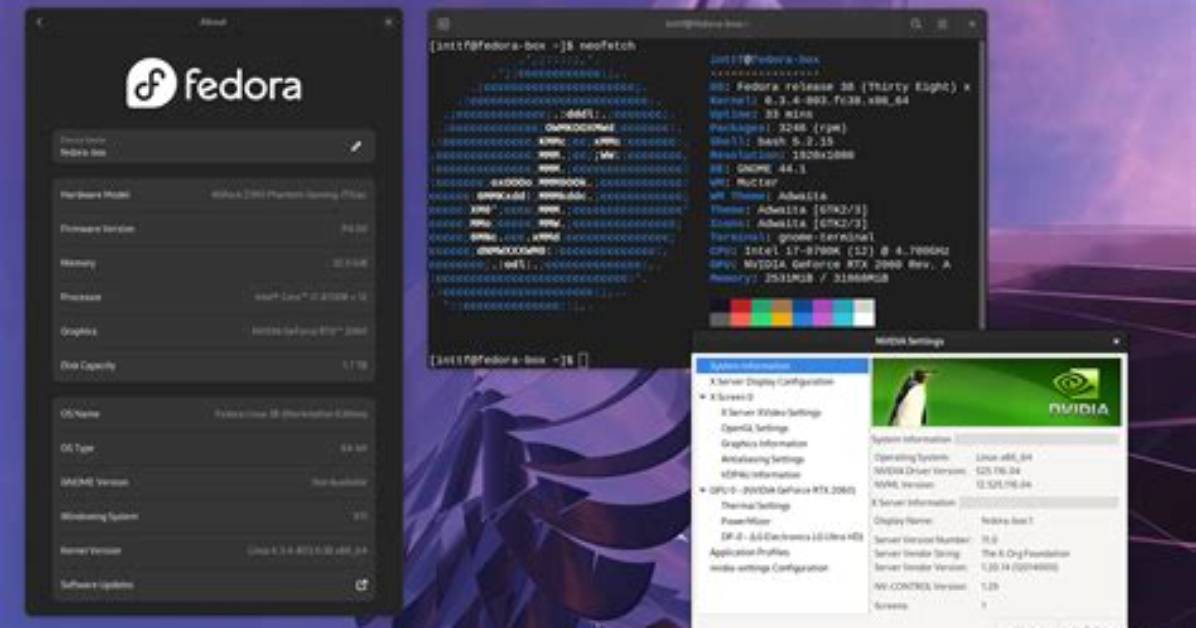1196x628 pixels.
Task: Click the Processor row in About
Action: point(214,297)
